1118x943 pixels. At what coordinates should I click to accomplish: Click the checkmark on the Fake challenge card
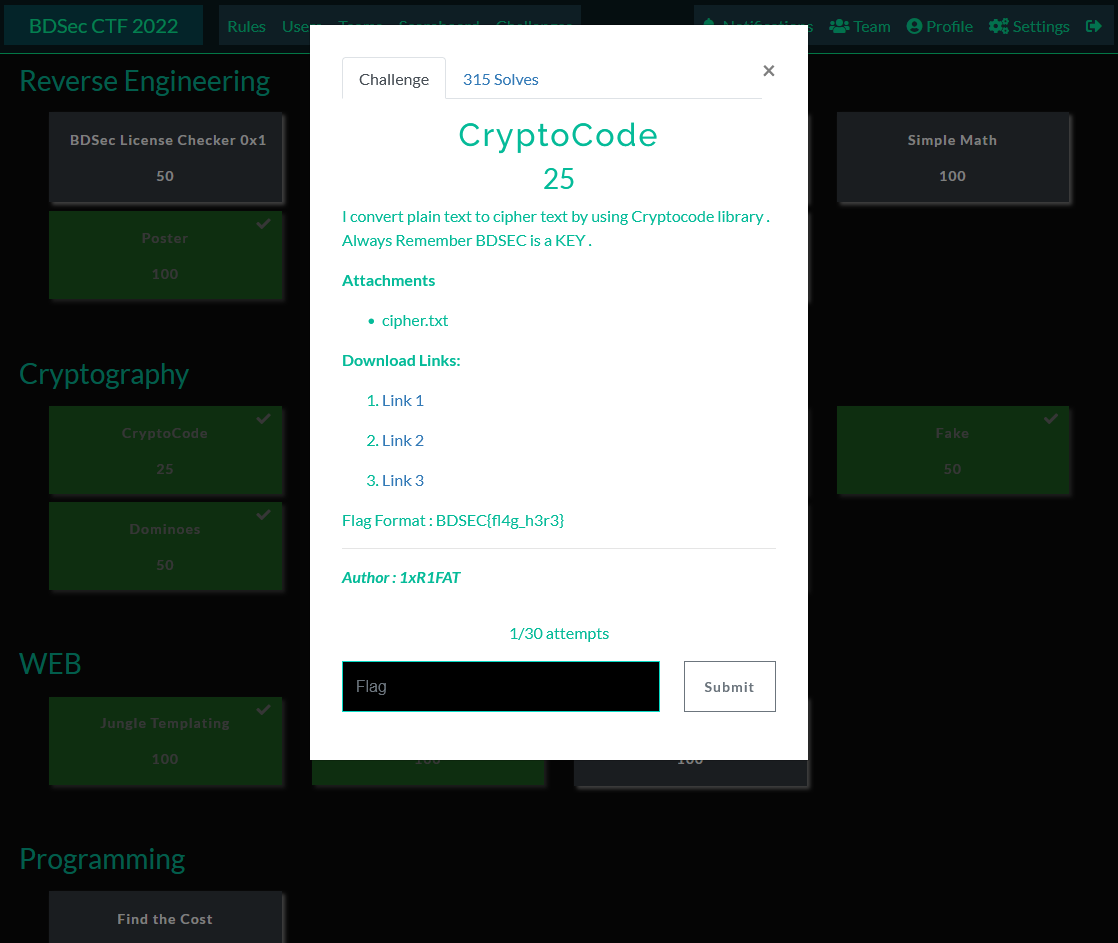tap(1051, 419)
